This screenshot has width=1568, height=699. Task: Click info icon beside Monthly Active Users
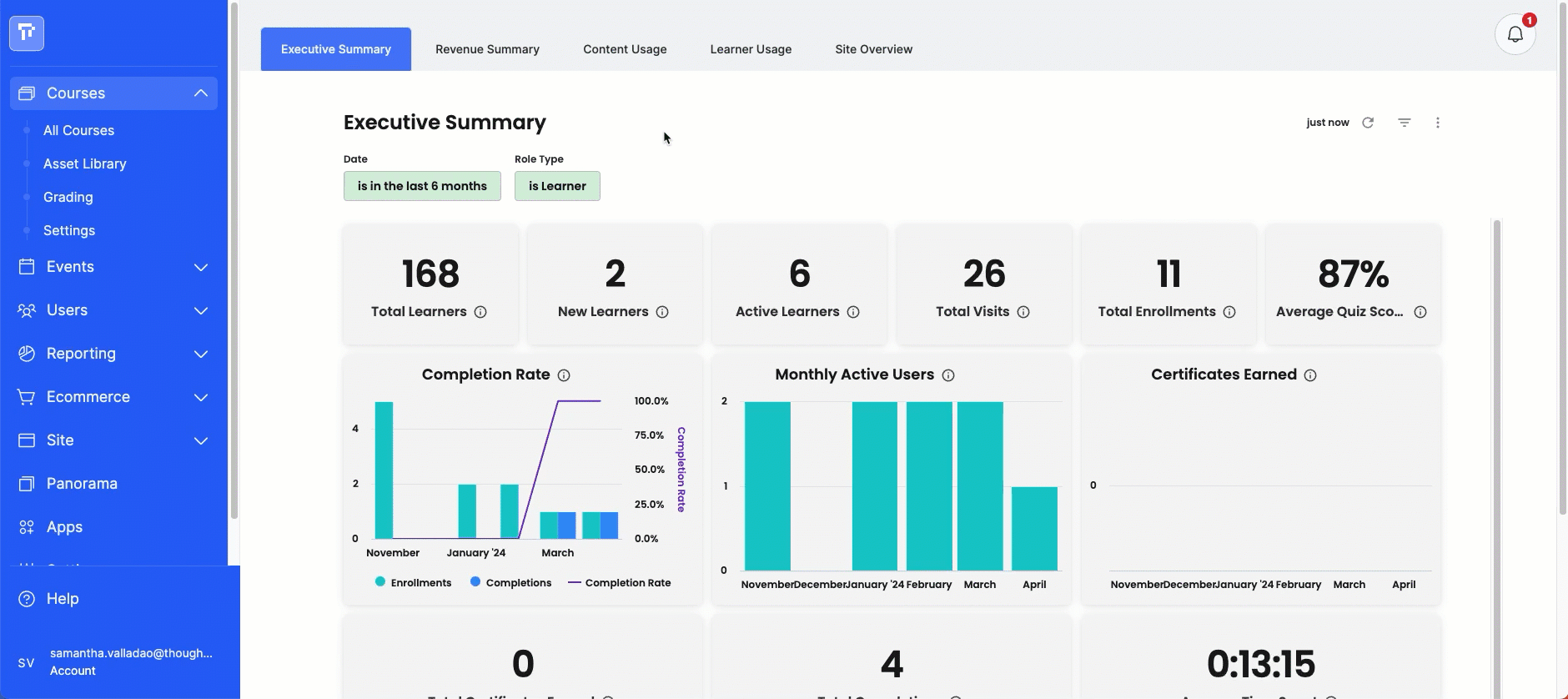pyautogui.click(x=948, y=375)
